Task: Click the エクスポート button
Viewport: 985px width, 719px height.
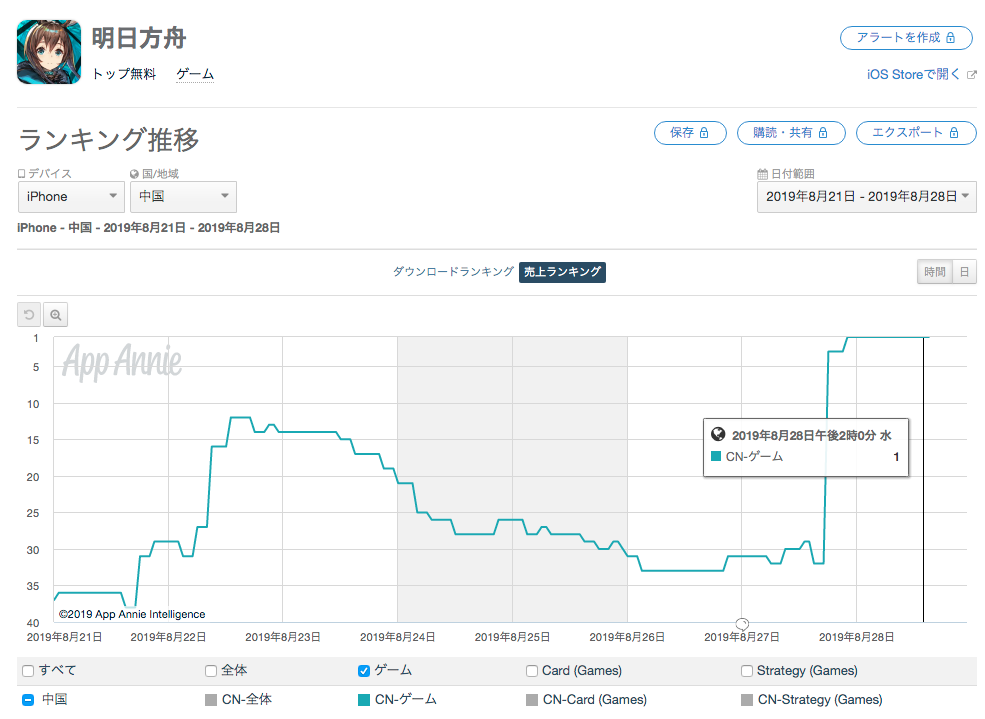Action: tap(916, 132)
